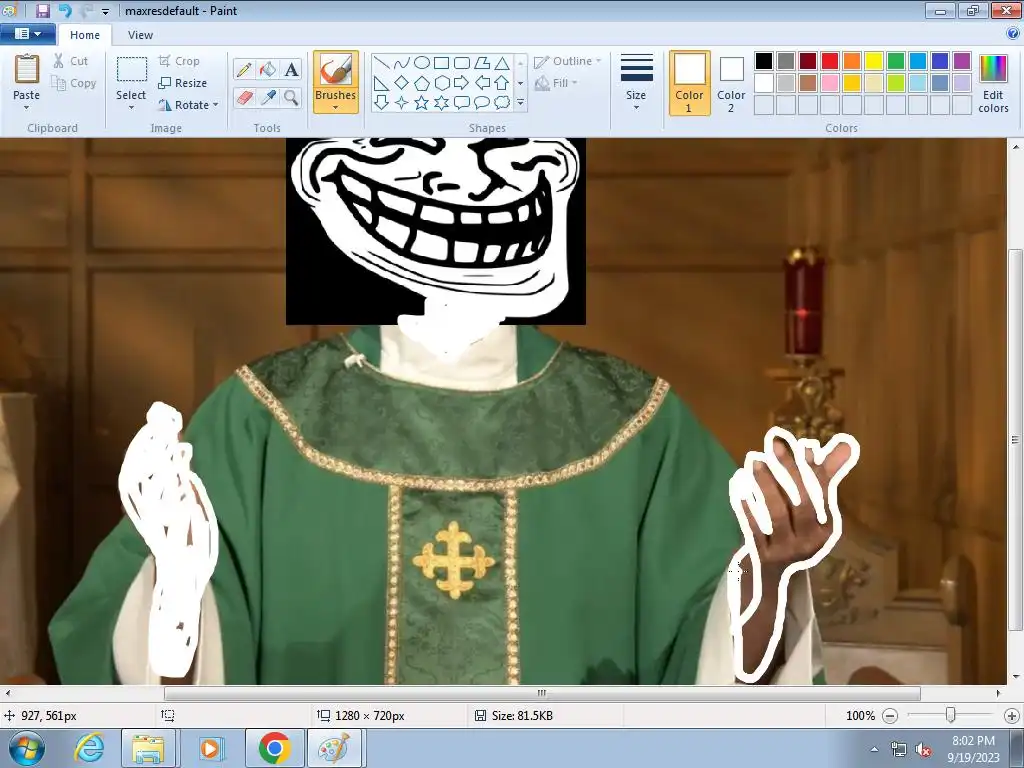Select the Text tool

tap(291, 69)
